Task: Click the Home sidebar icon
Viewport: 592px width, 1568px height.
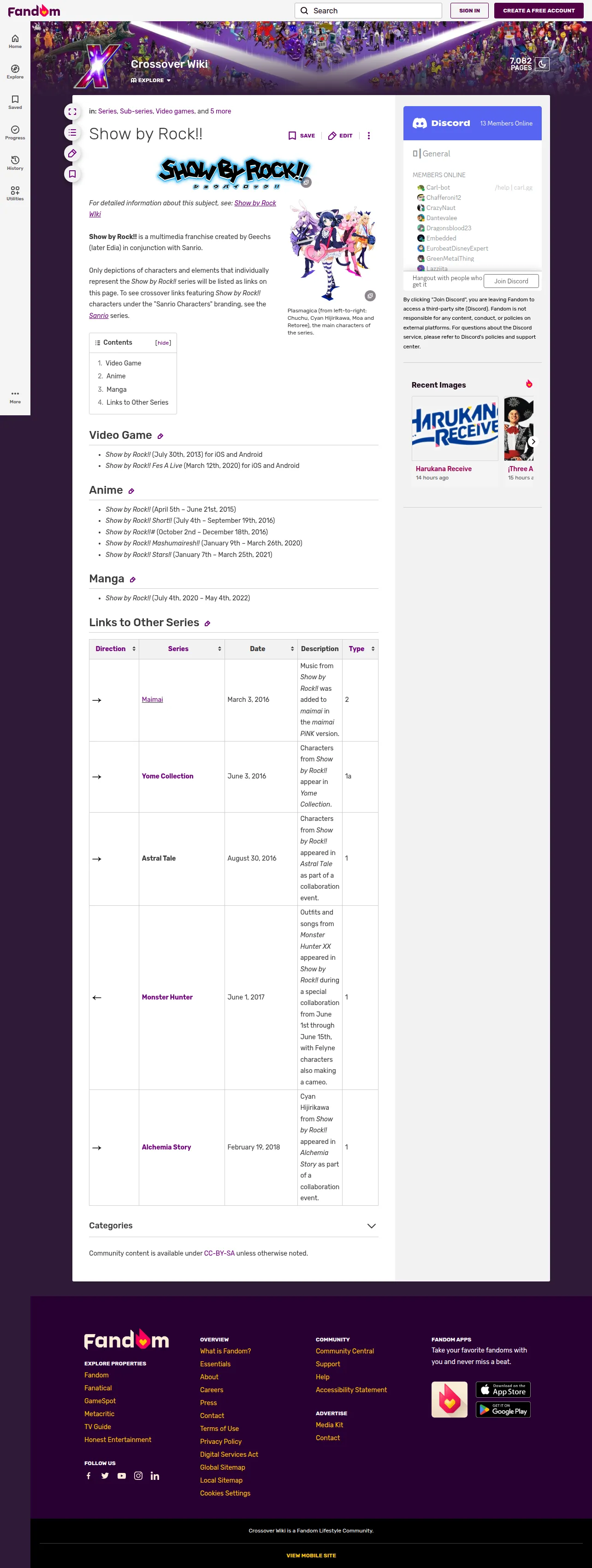Action: click(15, 42)
